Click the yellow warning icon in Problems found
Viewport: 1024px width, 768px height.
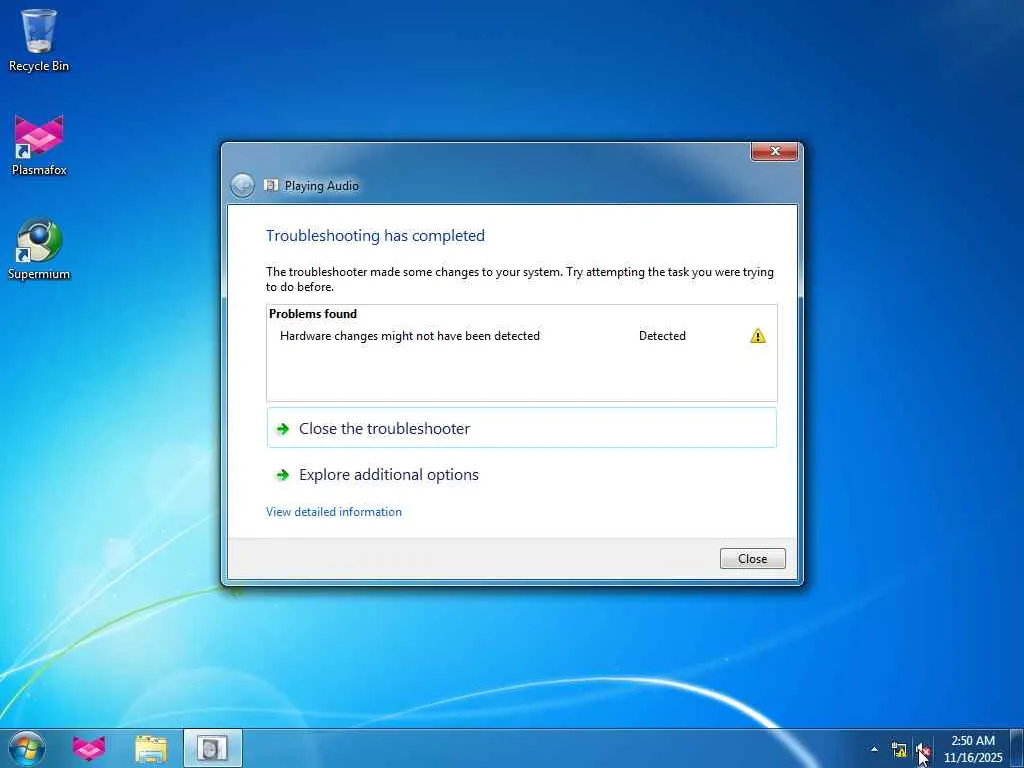click(758, 336)
